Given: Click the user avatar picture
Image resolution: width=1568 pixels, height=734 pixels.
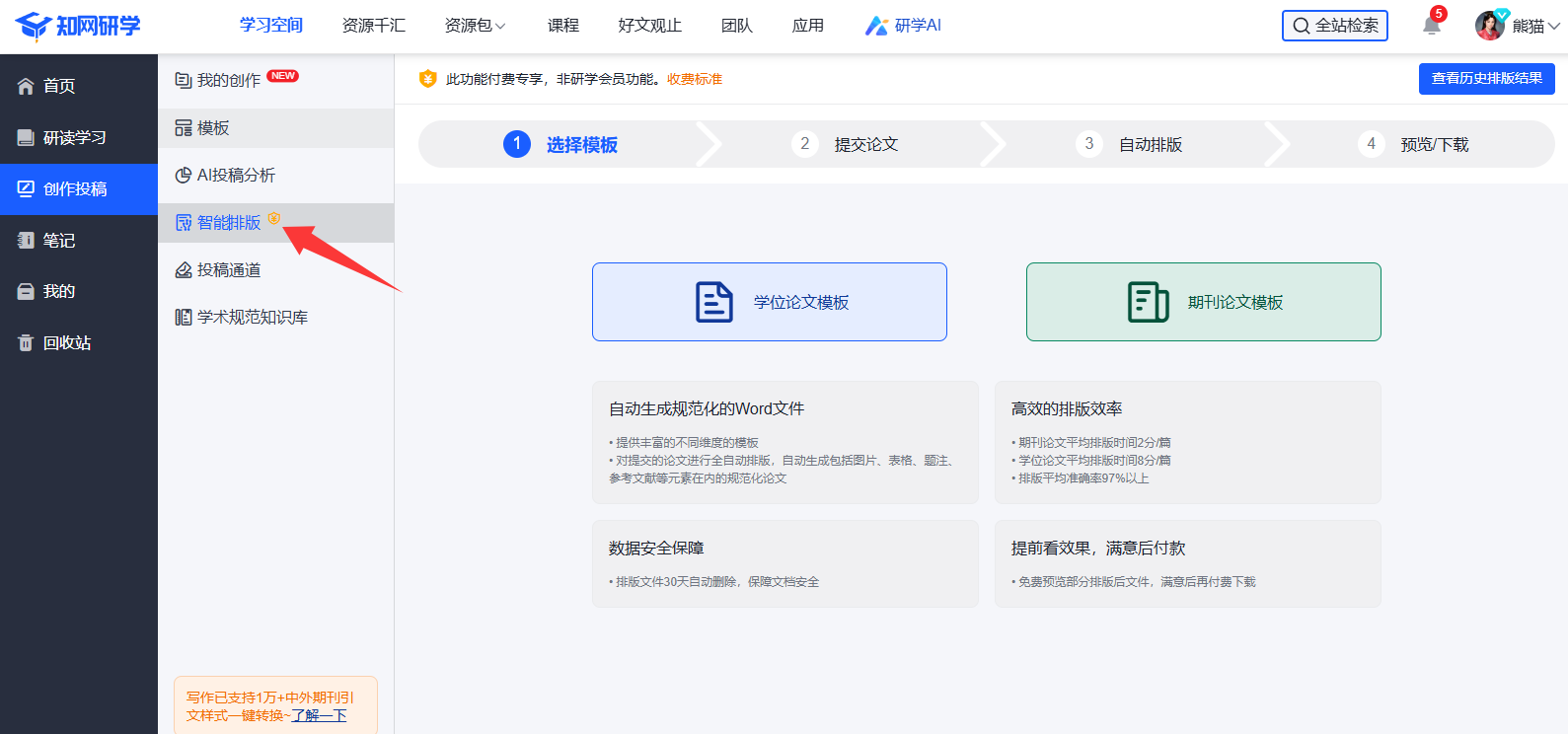Looking at the screenshot, I should tap(1489, 26).
